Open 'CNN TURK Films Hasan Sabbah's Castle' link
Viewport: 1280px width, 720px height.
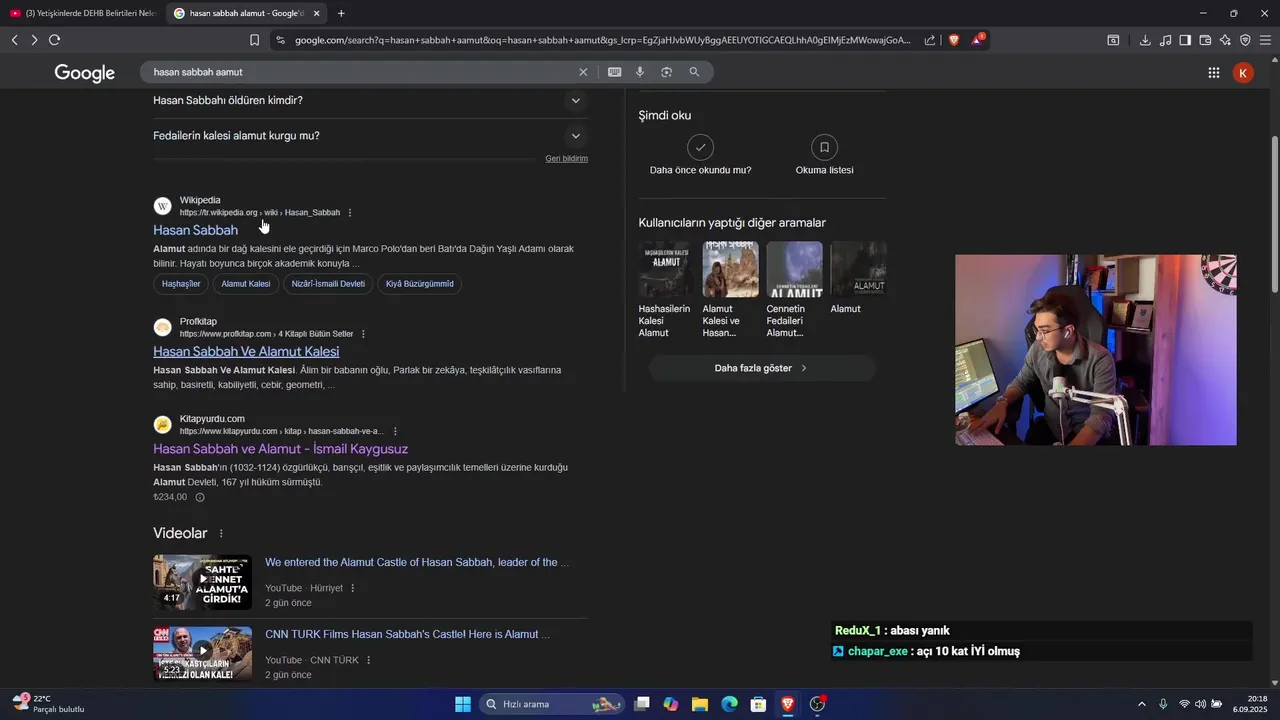tap(407, 635)
